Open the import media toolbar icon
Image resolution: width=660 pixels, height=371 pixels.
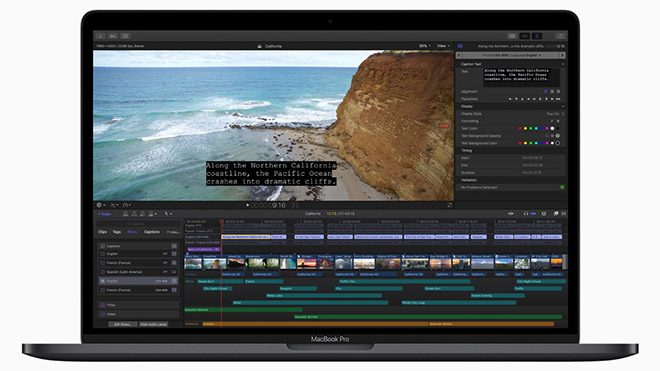coord(101,36)
